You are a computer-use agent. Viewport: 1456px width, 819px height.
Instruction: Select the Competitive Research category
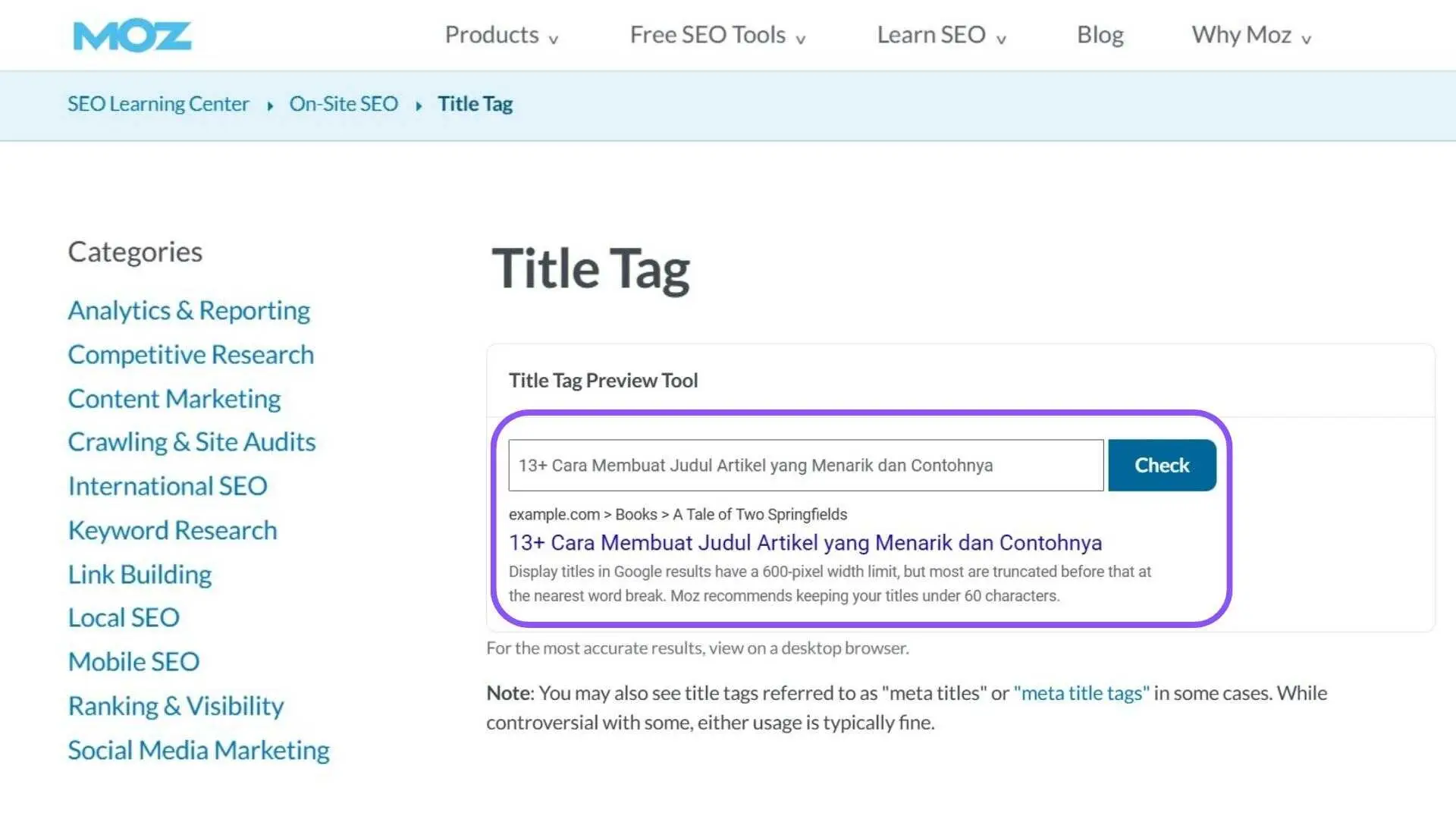point(190,355)
